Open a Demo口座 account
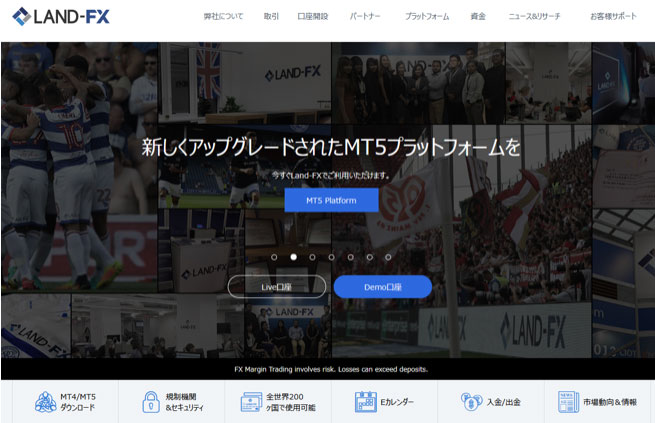Screen dimensions: 655x423 coord(383,287)
